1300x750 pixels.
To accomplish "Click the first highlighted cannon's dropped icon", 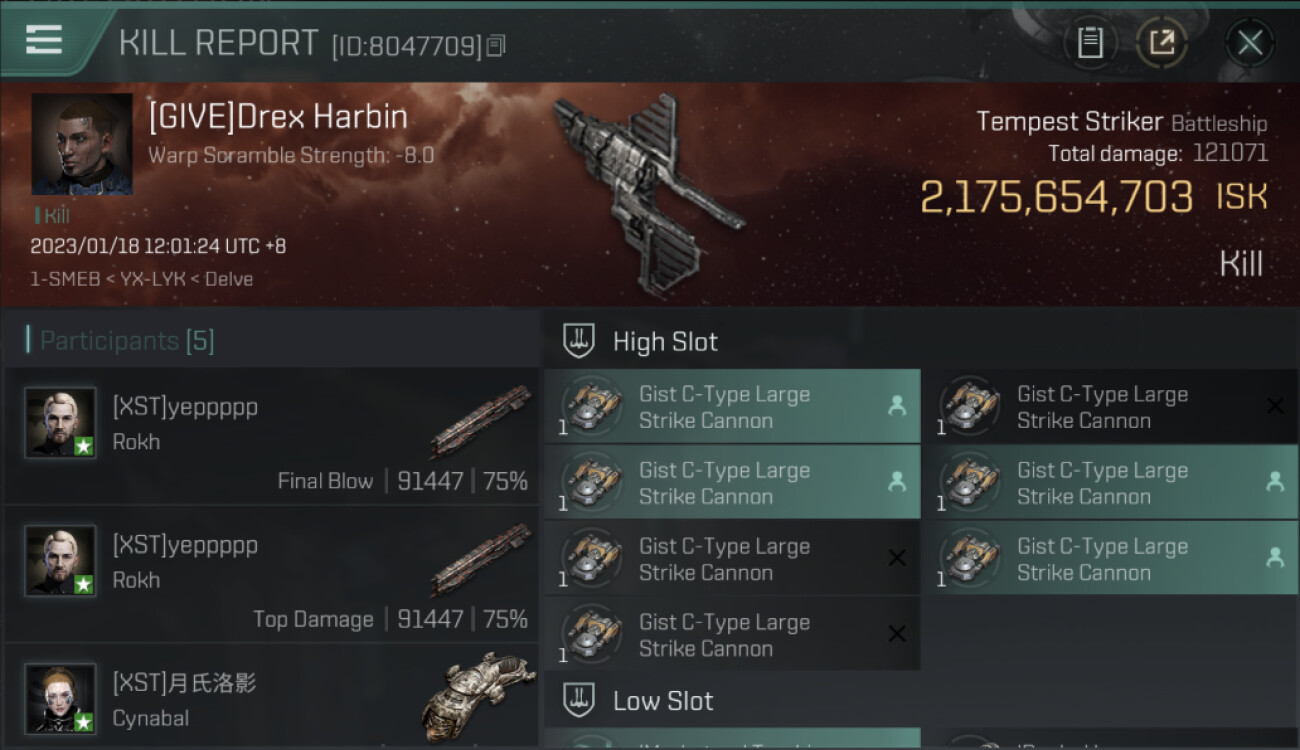I will [x=897, y=406].
